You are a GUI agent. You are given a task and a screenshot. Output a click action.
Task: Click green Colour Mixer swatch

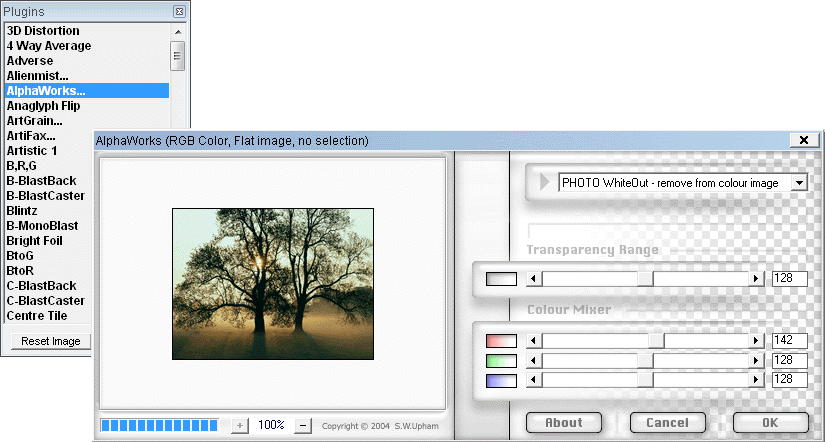501,361
